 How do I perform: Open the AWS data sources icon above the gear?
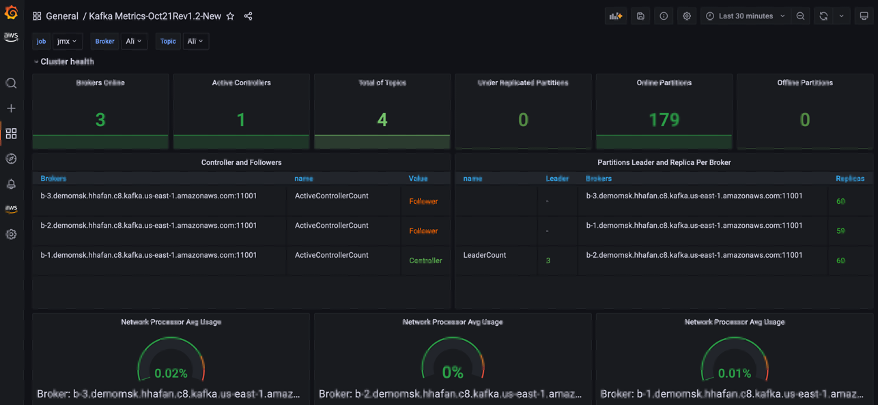pyautogui.click(x=11, y=209)
